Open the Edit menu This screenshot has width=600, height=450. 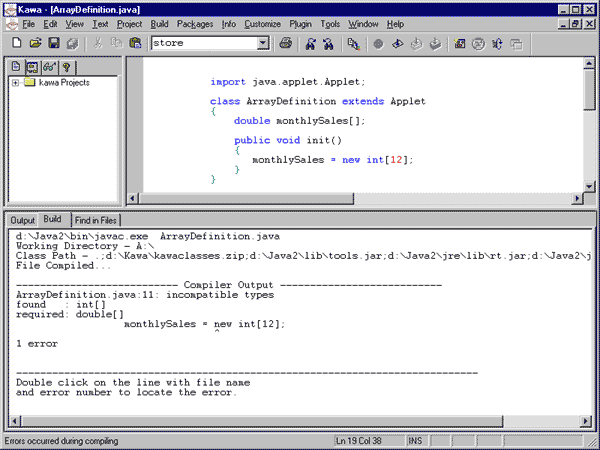coord(50,24)
